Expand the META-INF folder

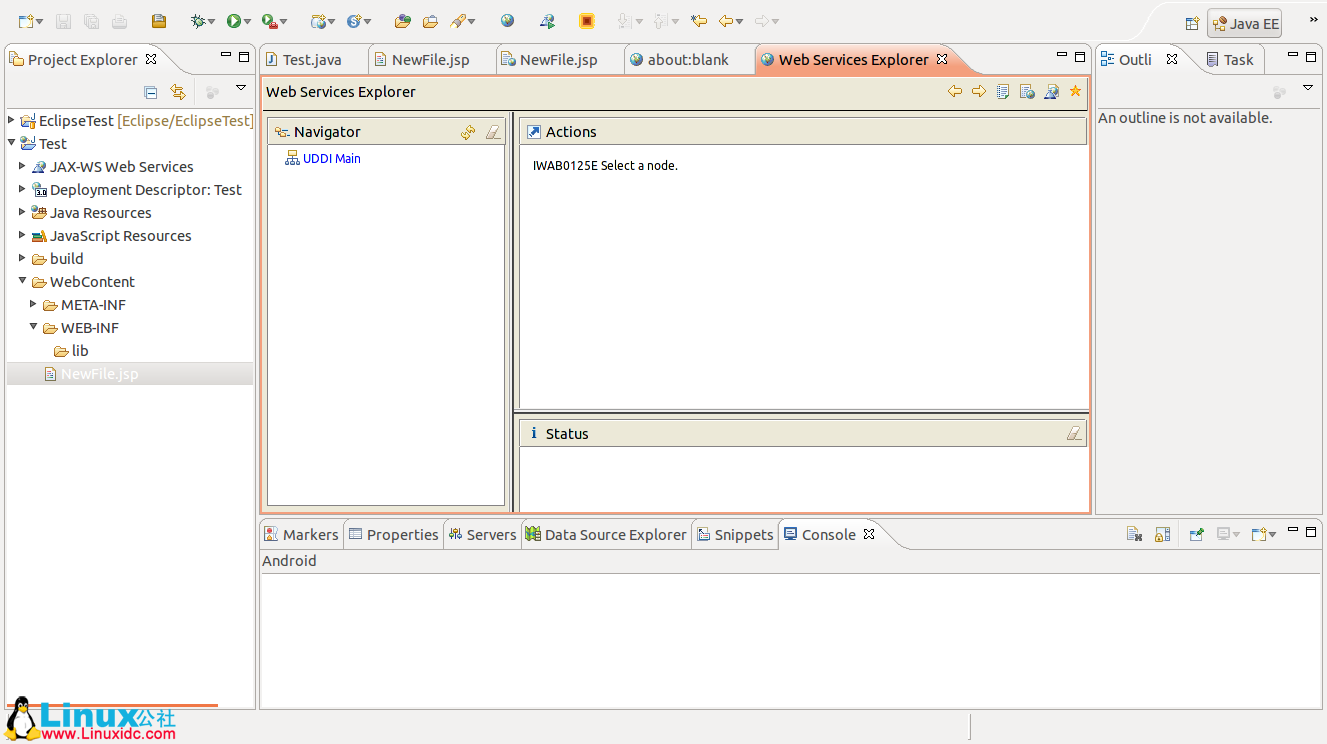click(x=33, y=304)
